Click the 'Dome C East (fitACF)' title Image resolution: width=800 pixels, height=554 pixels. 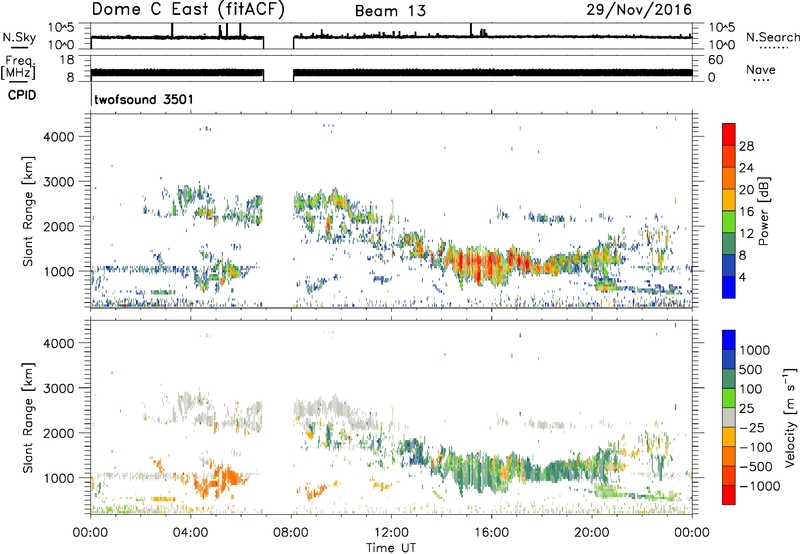[x=188, y=9]
